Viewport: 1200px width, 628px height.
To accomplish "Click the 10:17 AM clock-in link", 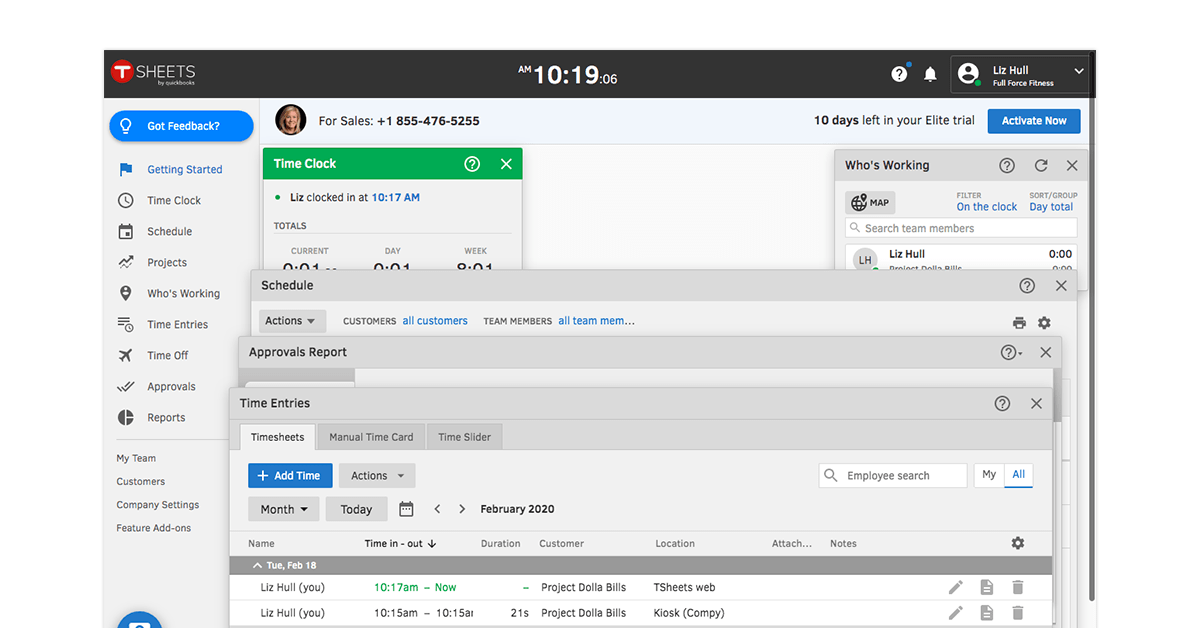I will pos(396,198).
